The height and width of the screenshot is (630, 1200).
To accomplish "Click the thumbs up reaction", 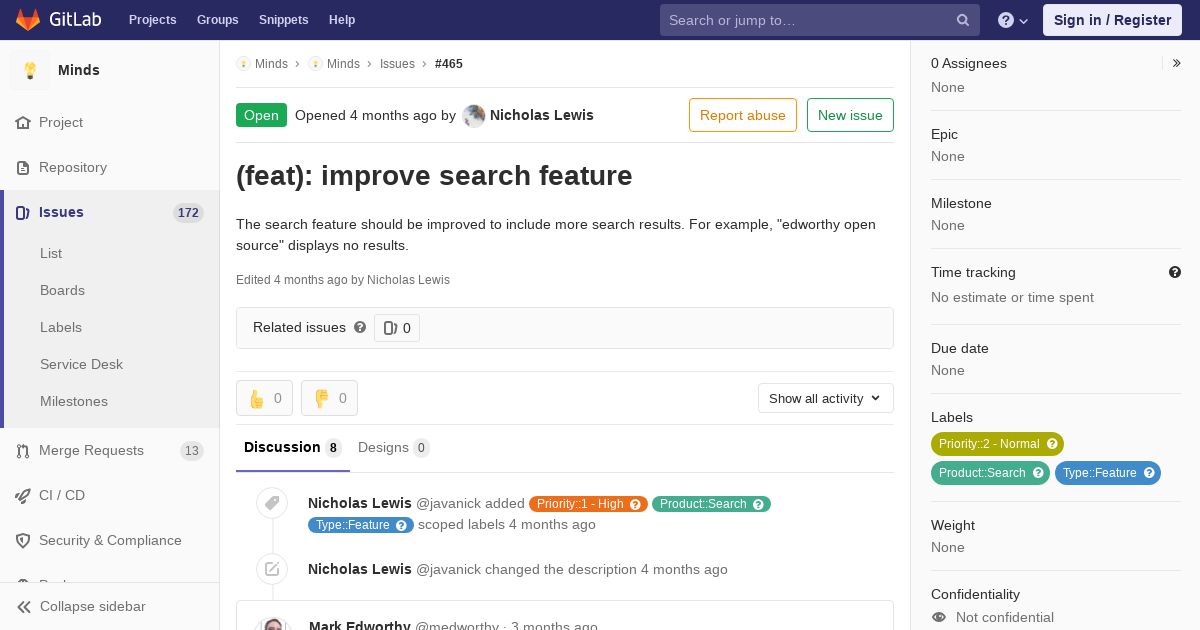I will (265, 398).
